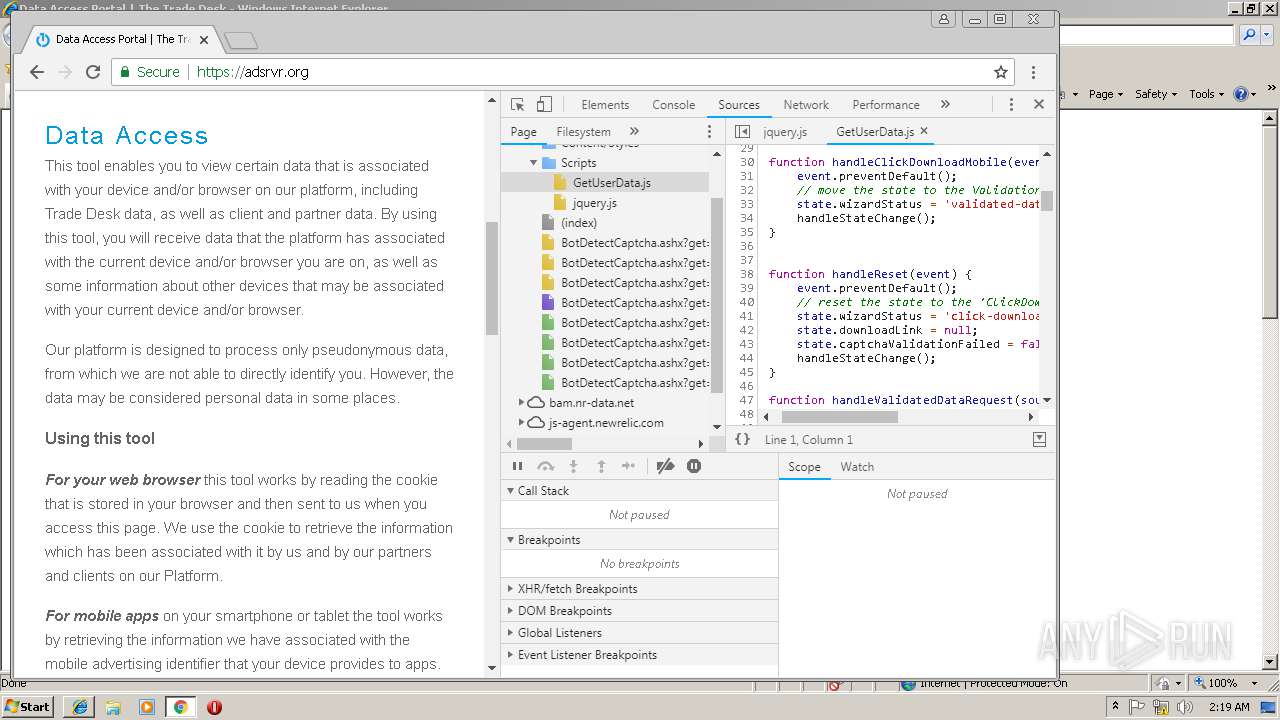Click the Chrome icon in the taskbar
Viewport: 1280px width, 720px height.
pos(180,707)
